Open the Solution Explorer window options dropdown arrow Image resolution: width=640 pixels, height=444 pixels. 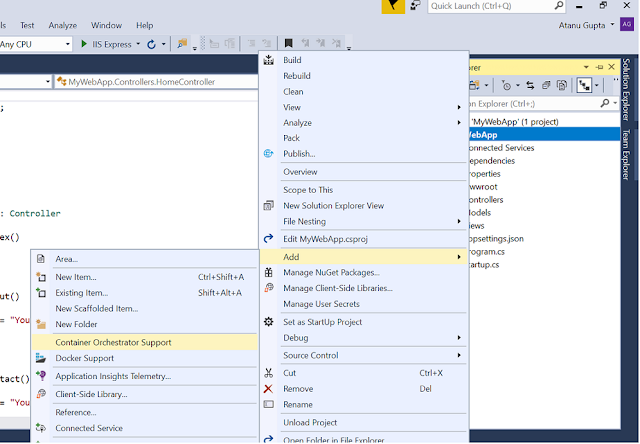[x=586, y=67]
